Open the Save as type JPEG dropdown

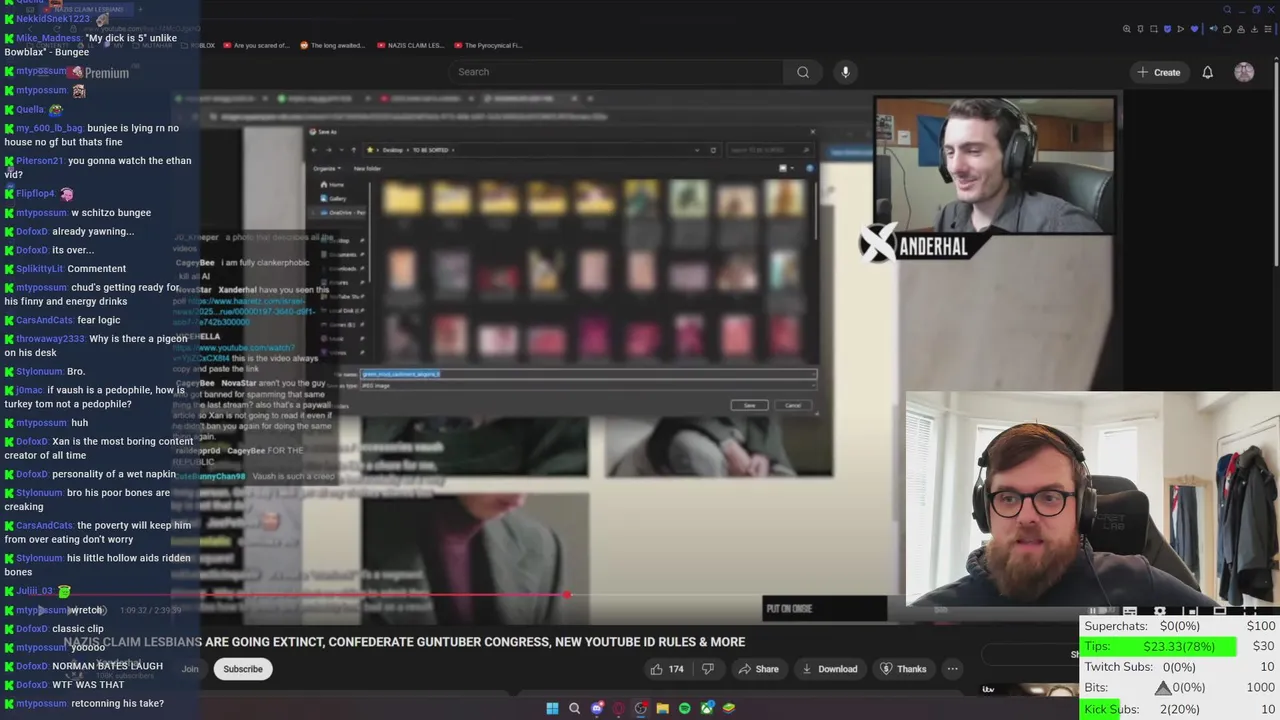pos(588,385)
